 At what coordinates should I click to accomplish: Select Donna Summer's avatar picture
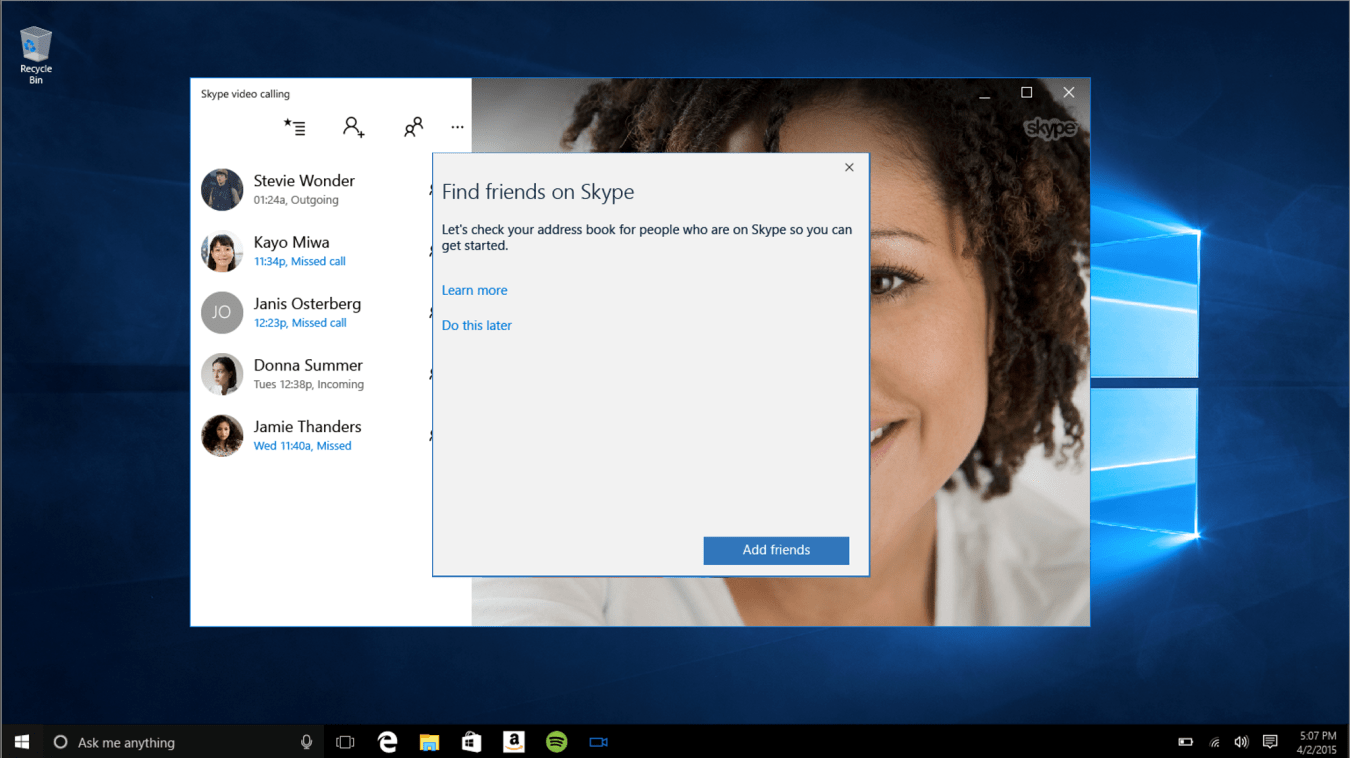coord(222,374)
